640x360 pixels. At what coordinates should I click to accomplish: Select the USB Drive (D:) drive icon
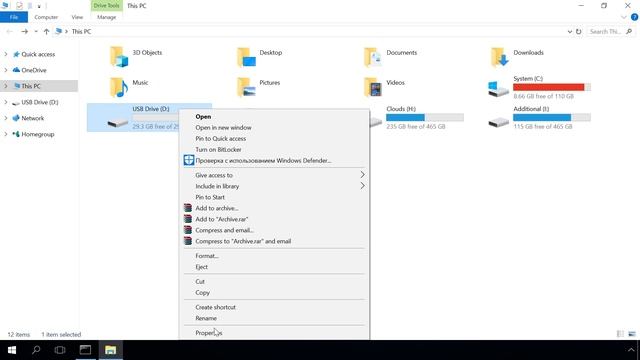(118, 122)
